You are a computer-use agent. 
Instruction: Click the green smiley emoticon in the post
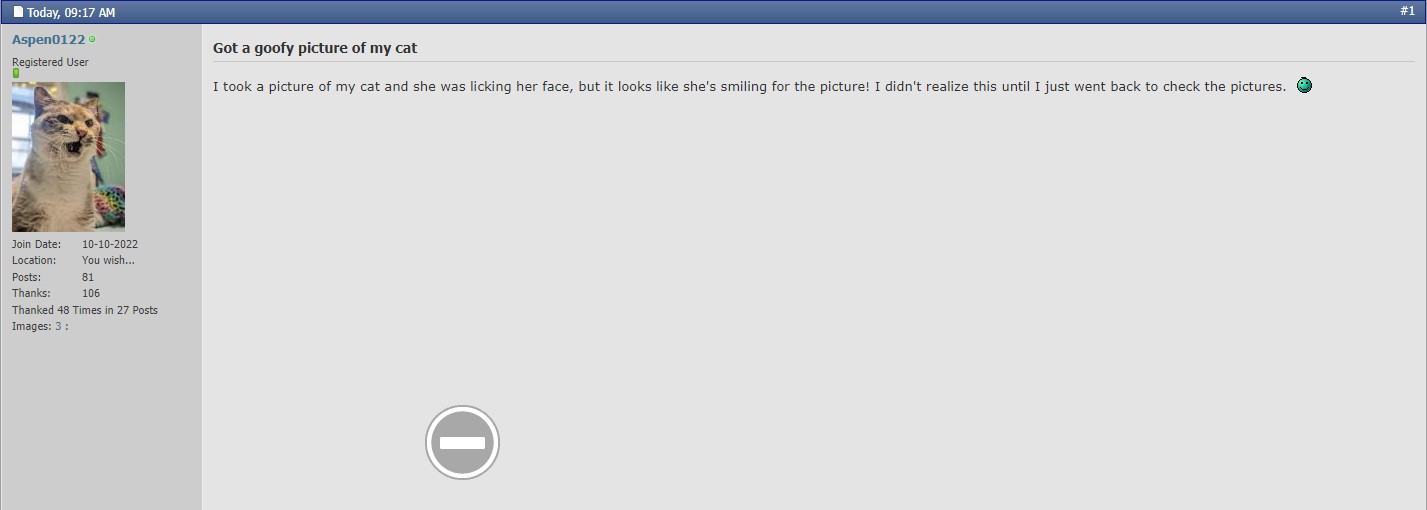click(1304, 85)
